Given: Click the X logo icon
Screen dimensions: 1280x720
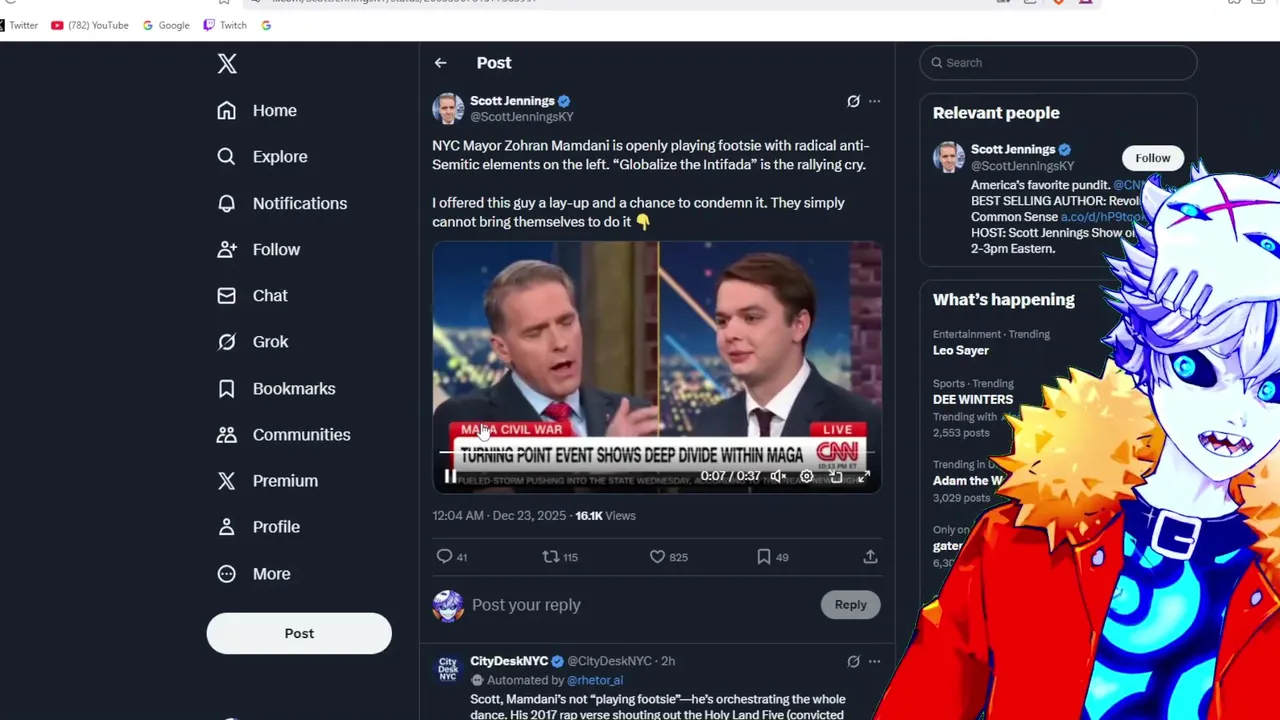Looking at the screenshot, I should 227,64.
